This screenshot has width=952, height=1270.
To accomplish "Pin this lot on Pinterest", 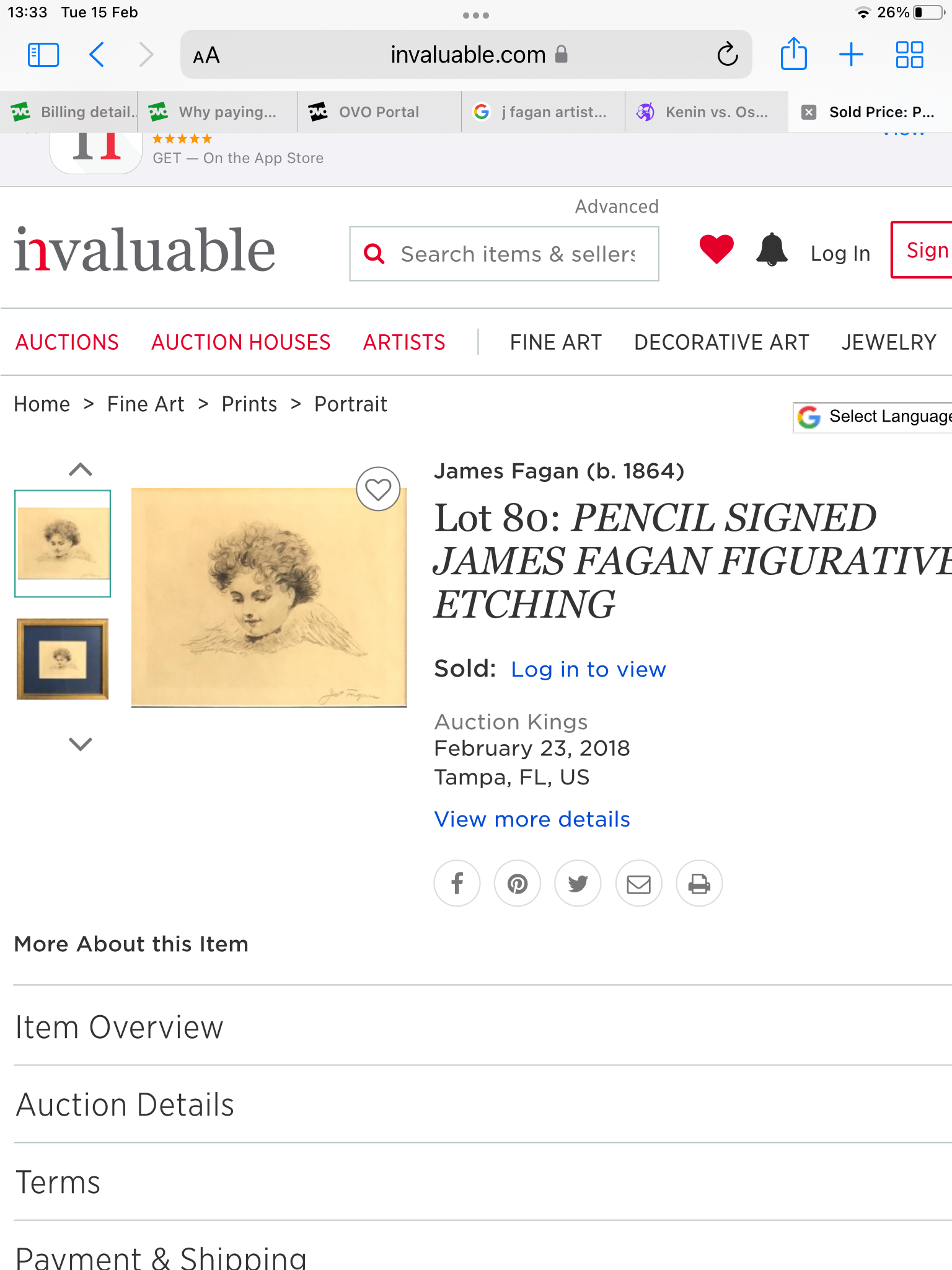I will coord(518,883).
